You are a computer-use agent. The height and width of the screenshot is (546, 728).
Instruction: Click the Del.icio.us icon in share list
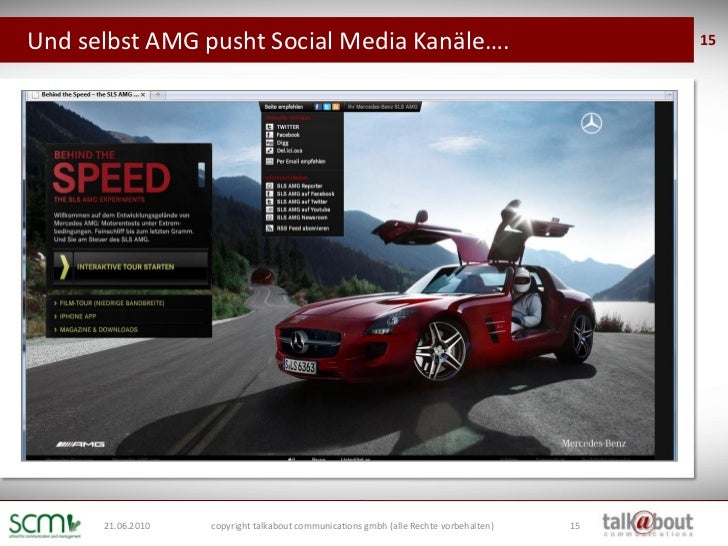pos(269,150)
